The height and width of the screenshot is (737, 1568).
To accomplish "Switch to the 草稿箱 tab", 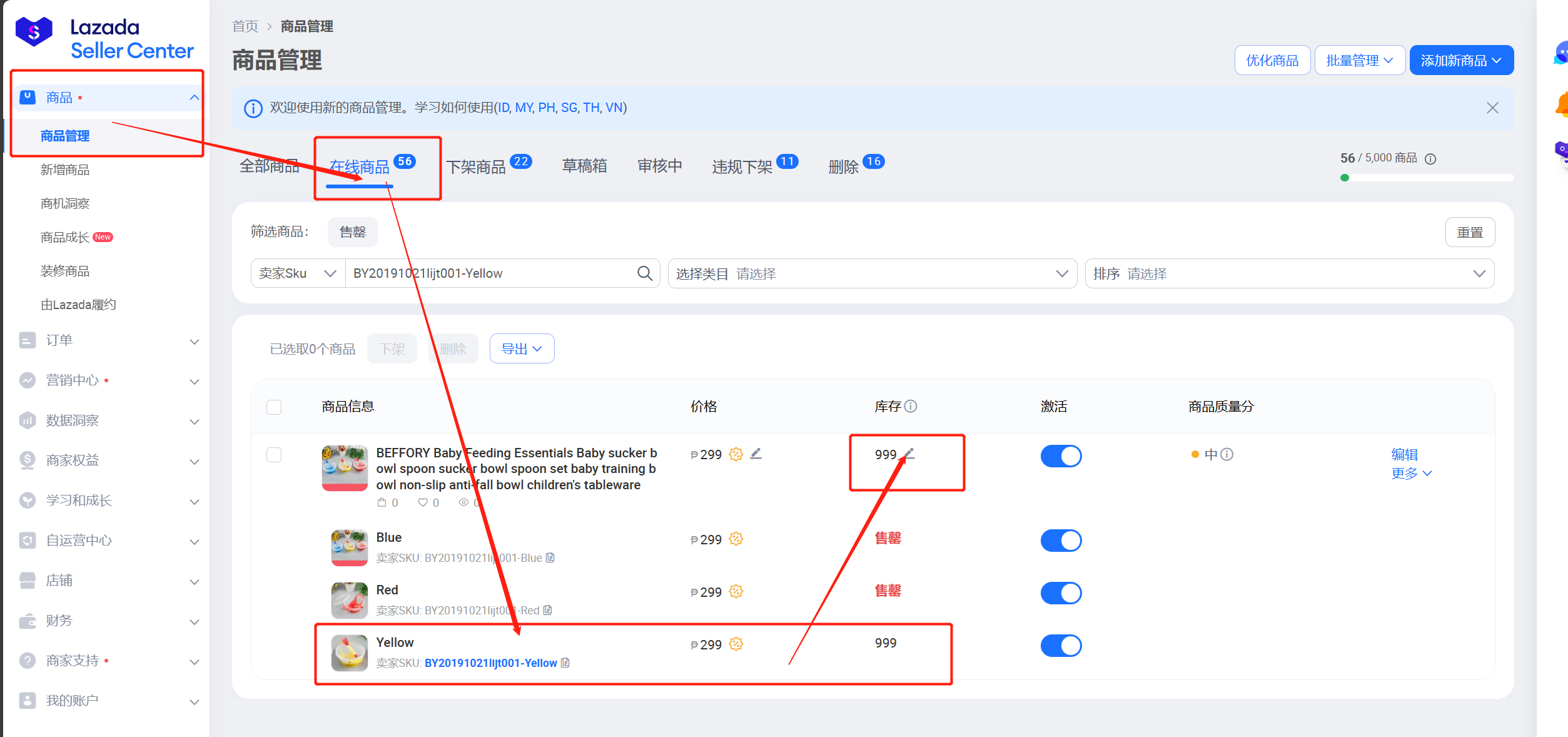I will tap(584, 166).
